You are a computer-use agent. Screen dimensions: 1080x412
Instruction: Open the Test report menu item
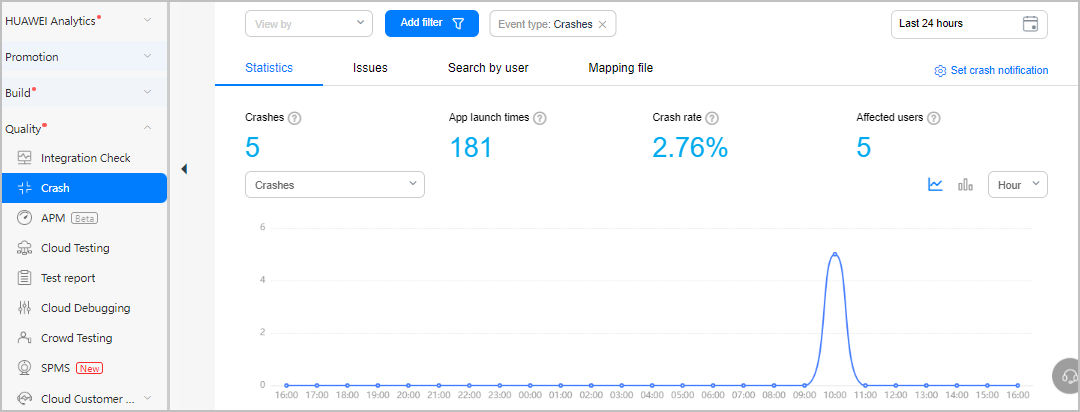tap(84, 278)
